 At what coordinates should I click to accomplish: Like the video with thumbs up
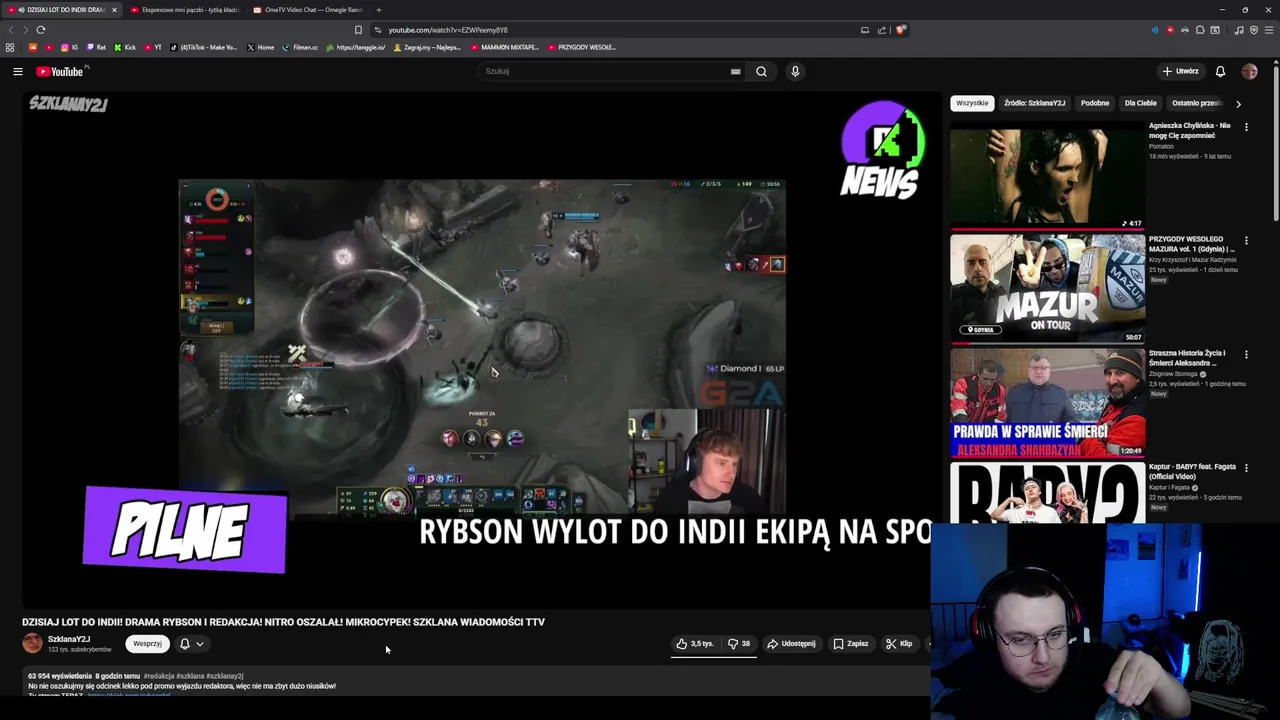(694, 644)
